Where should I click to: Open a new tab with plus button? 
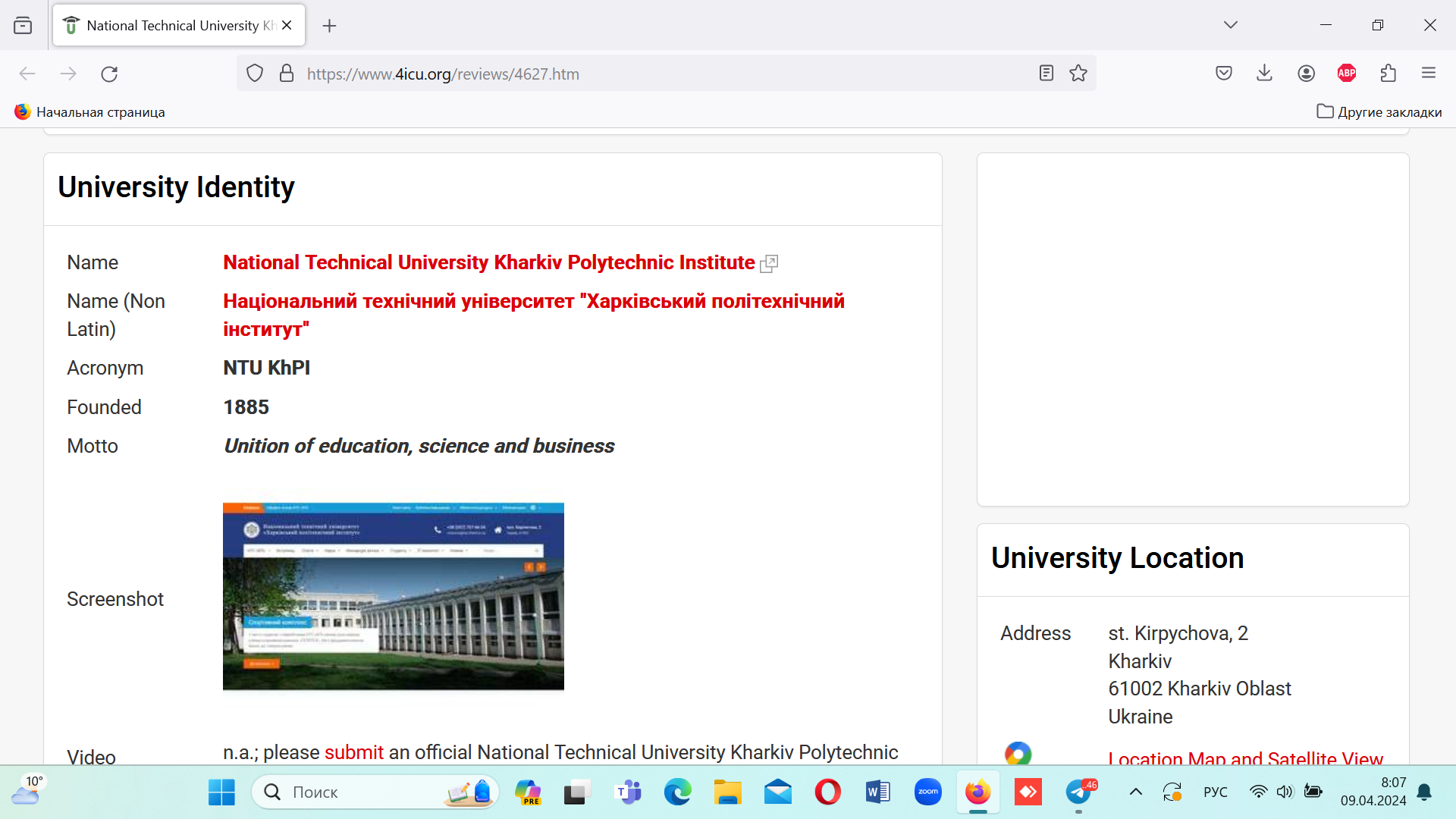click(x=329, y=26)
